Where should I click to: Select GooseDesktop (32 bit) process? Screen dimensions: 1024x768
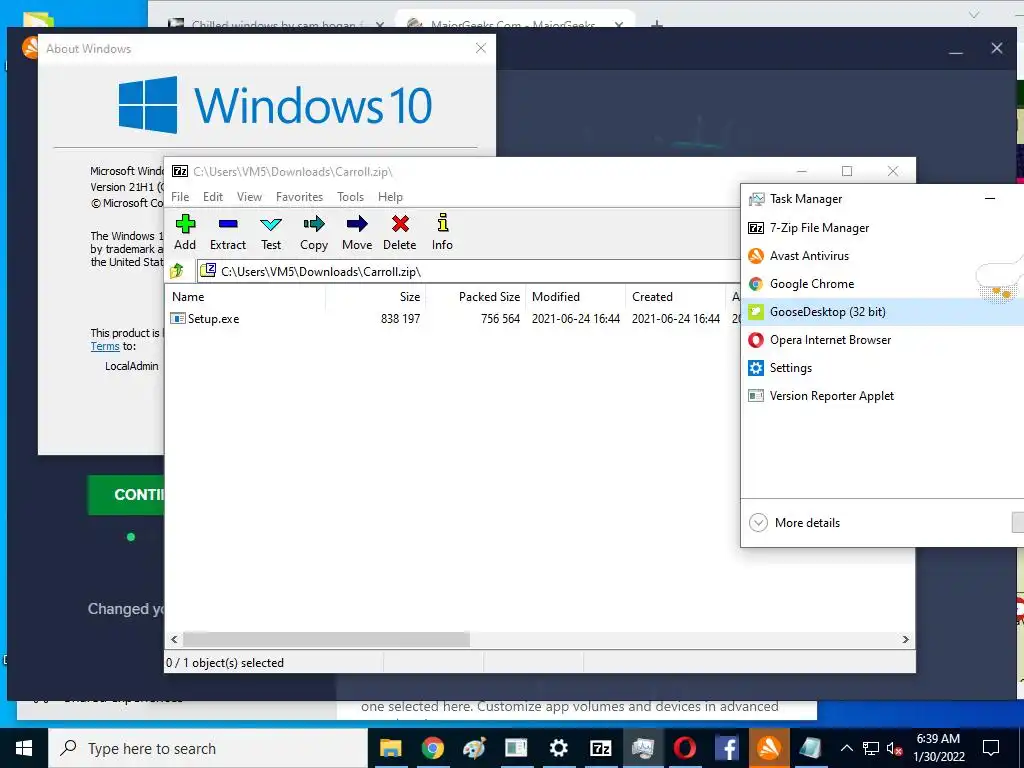pyautogui.click(x=882, y=312)
